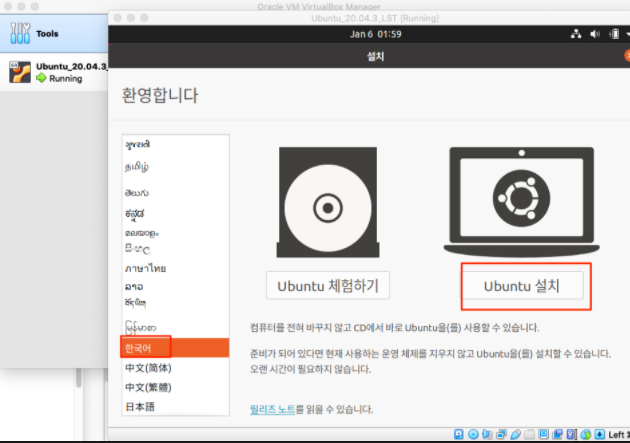
Task: Click the Ubuntu laptop image above 설치
Action: click(x=522, y=202)
